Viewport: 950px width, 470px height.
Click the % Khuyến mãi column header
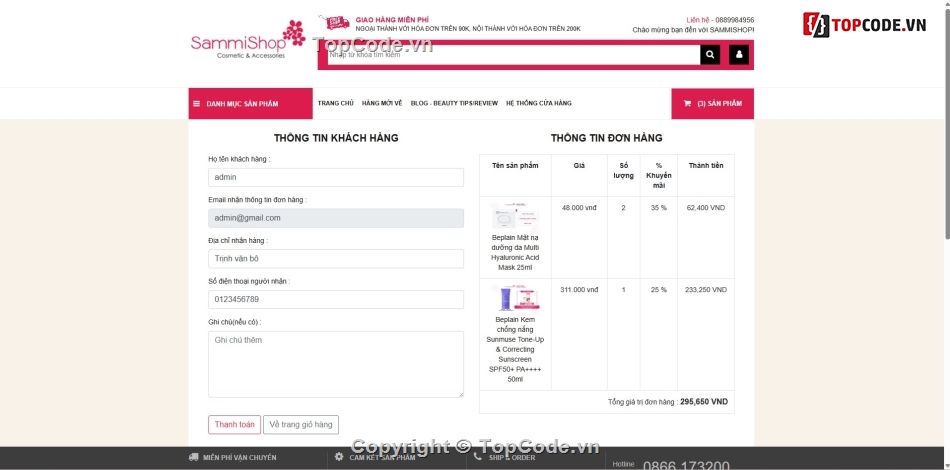tap(659, 176)
